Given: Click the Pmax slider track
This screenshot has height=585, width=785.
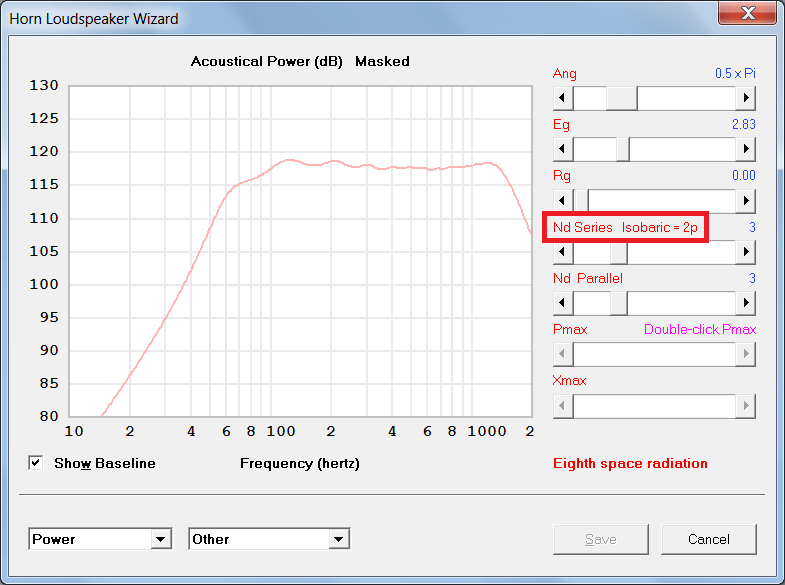Looking at the screenshot, I should [654, 354].
